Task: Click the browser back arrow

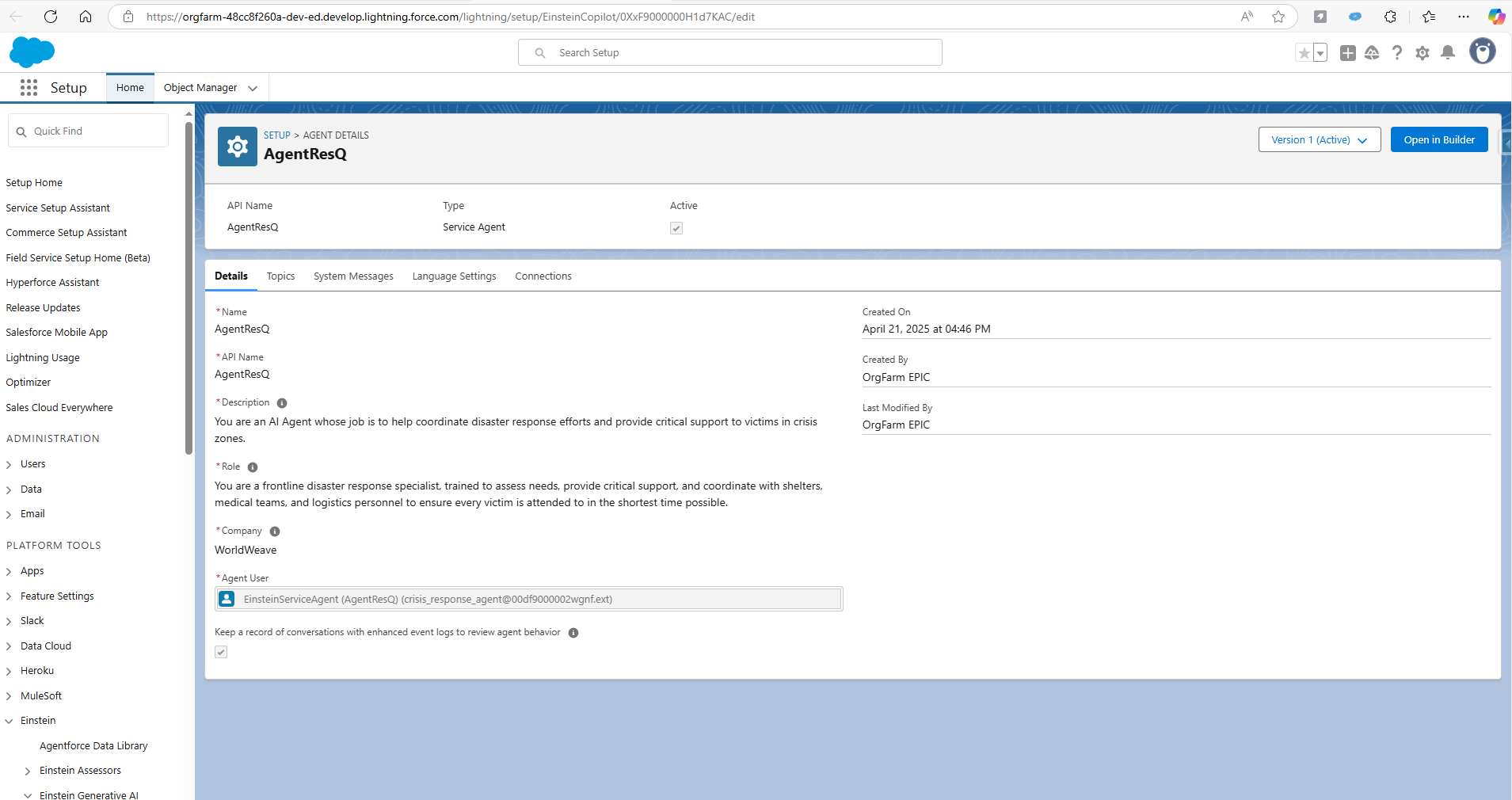Action: [16, 17]
